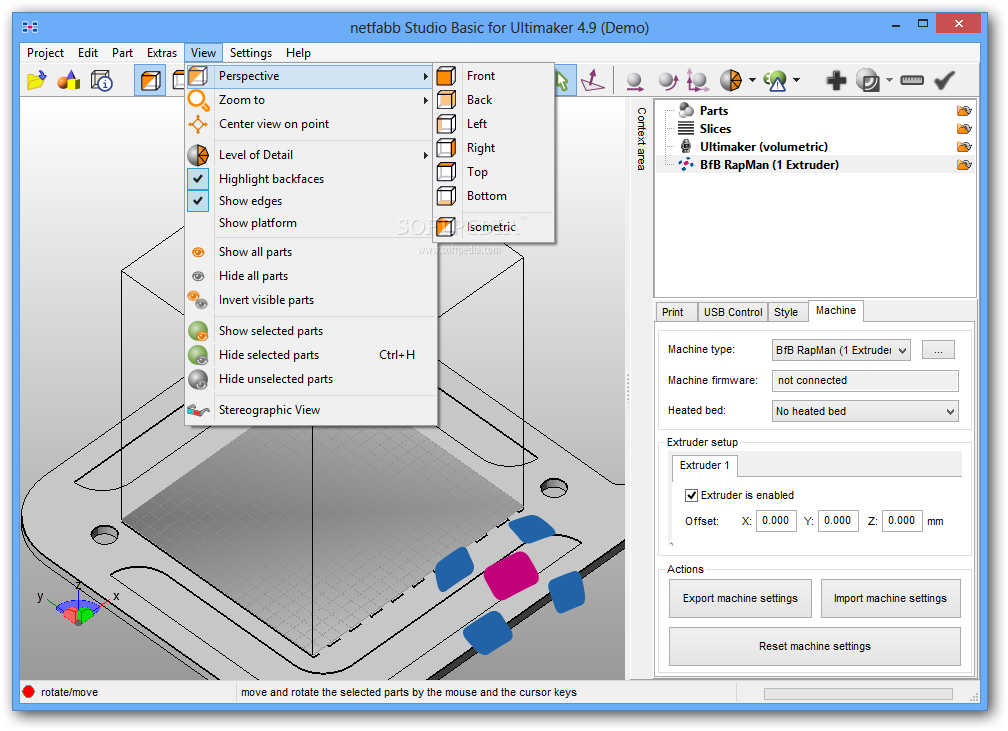The width and height of the screenshot is (1008, 731).
Task: Select Bottom view from the submenu
Action: (x=494, y=195)
